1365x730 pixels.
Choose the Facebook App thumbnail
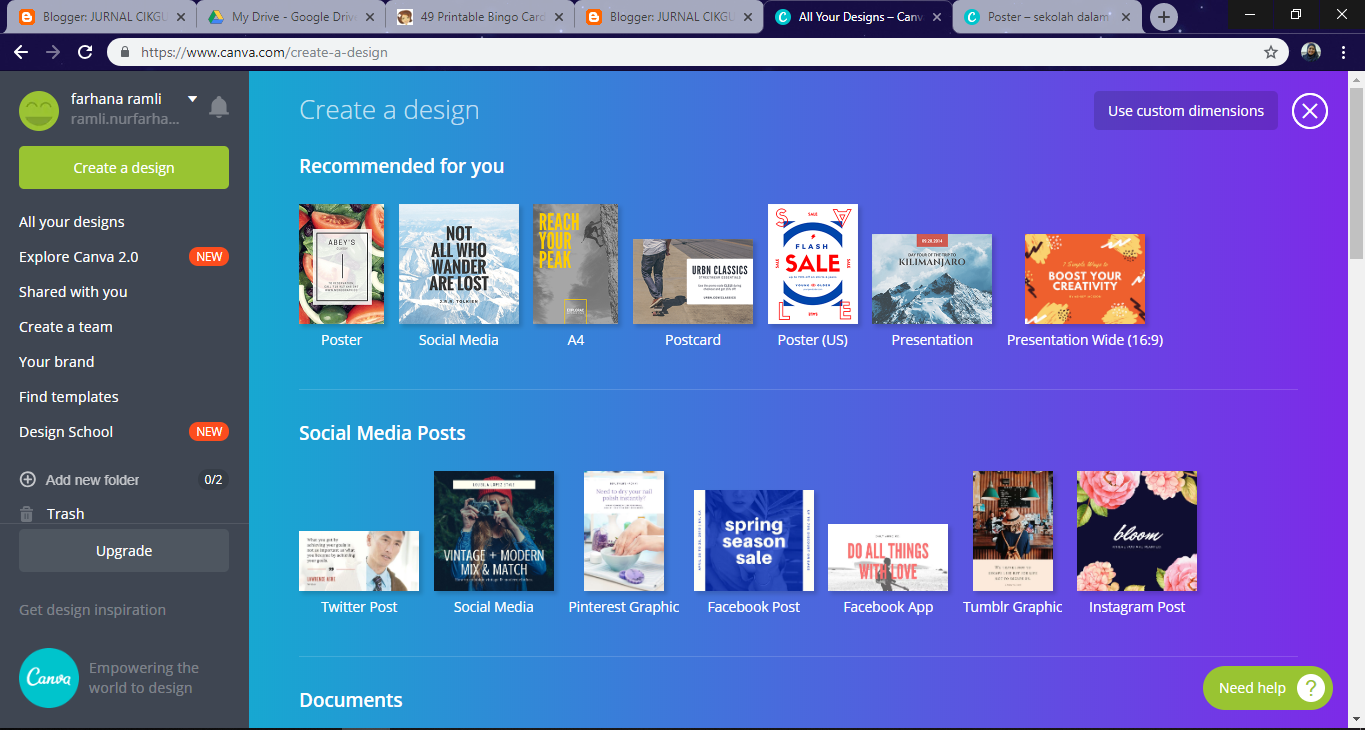pos(888,557)
